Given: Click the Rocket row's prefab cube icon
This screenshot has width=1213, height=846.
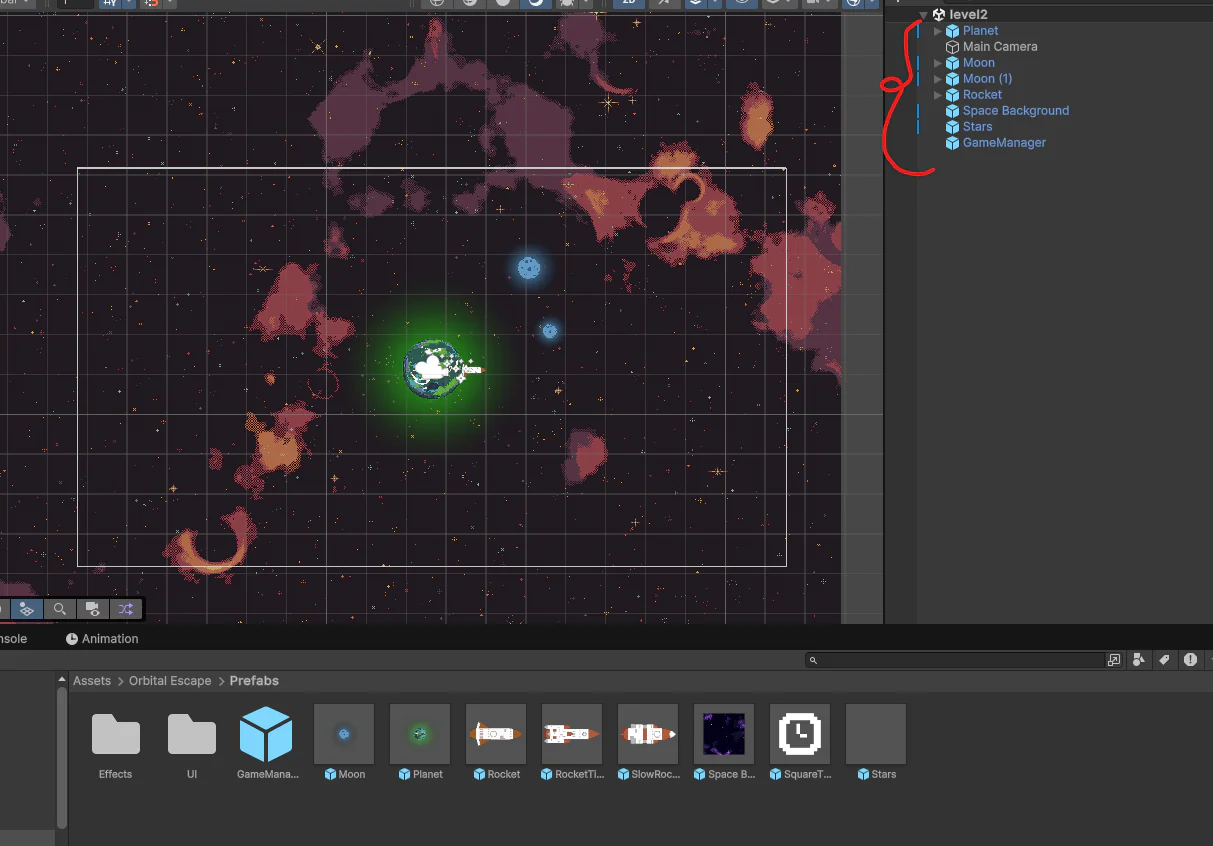Looking at the screenshot, I should [x=952, y=95].
